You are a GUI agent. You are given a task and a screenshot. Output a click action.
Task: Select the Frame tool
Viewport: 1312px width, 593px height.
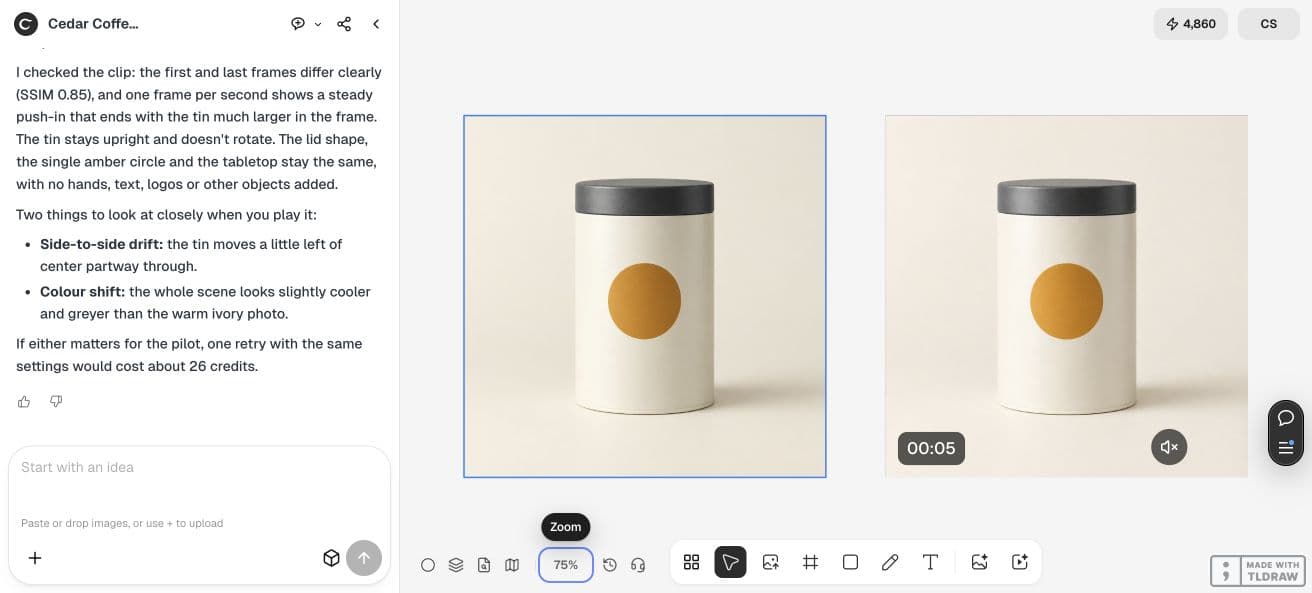811,562
